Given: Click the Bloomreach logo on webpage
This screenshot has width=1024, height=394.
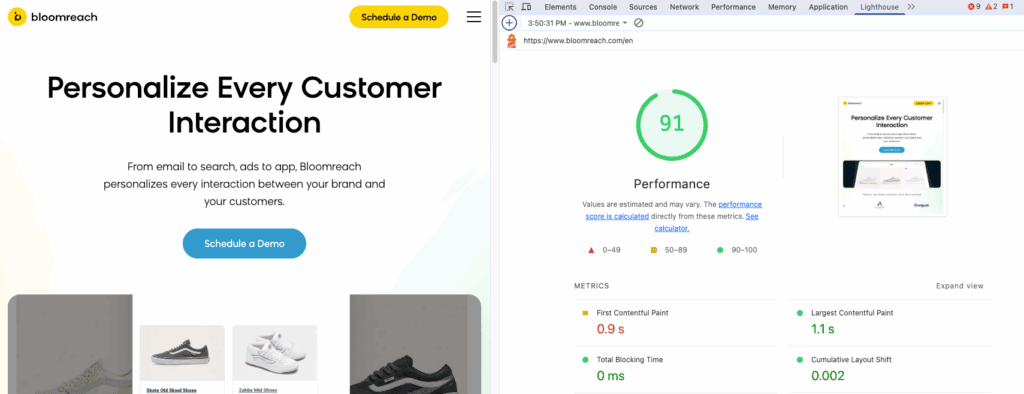Looking at the screenshot, I should point(52,17).
